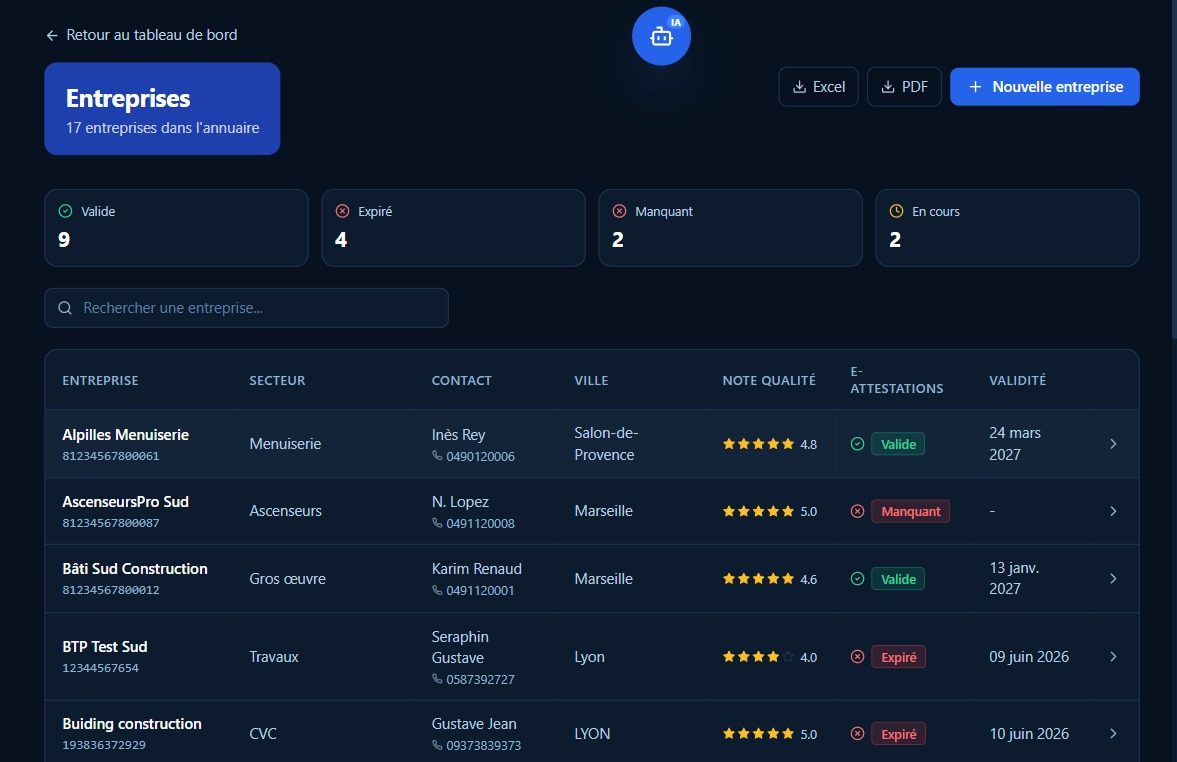The width and height of the screenshot is (1177, 762).
Task: Click the red cross icon in Manquant card
Action: tap(619, 211)
